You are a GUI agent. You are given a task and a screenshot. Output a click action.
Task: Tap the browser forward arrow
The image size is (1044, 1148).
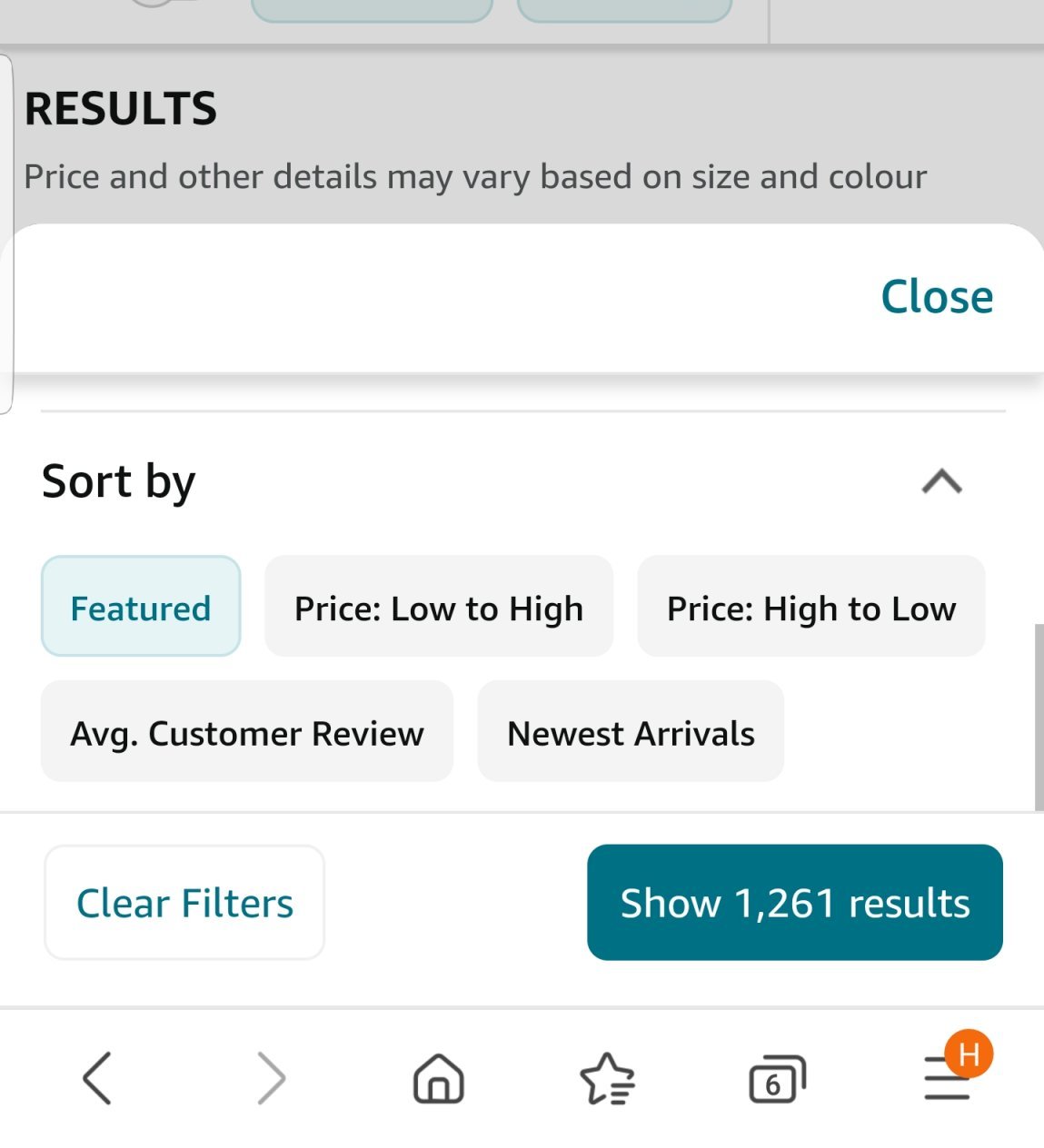click(x=271, y=1078)
